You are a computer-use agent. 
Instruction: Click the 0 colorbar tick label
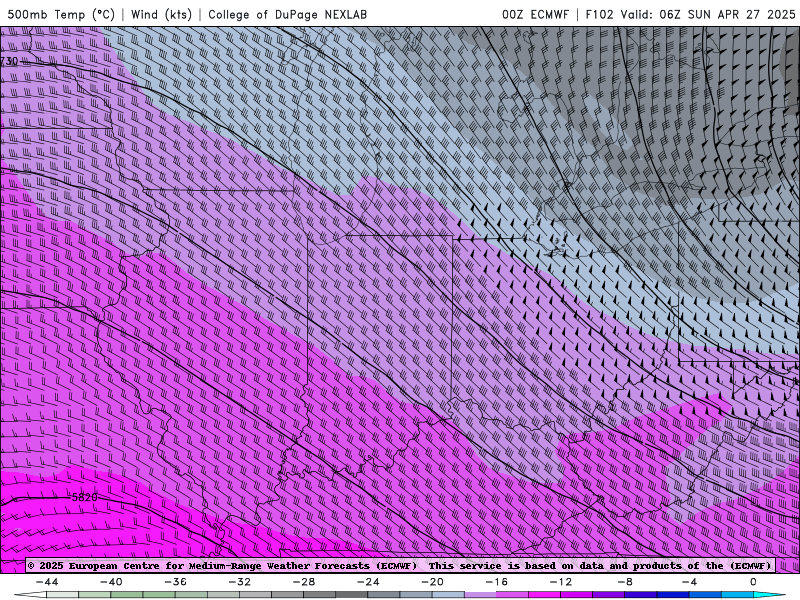pos(753,582)
